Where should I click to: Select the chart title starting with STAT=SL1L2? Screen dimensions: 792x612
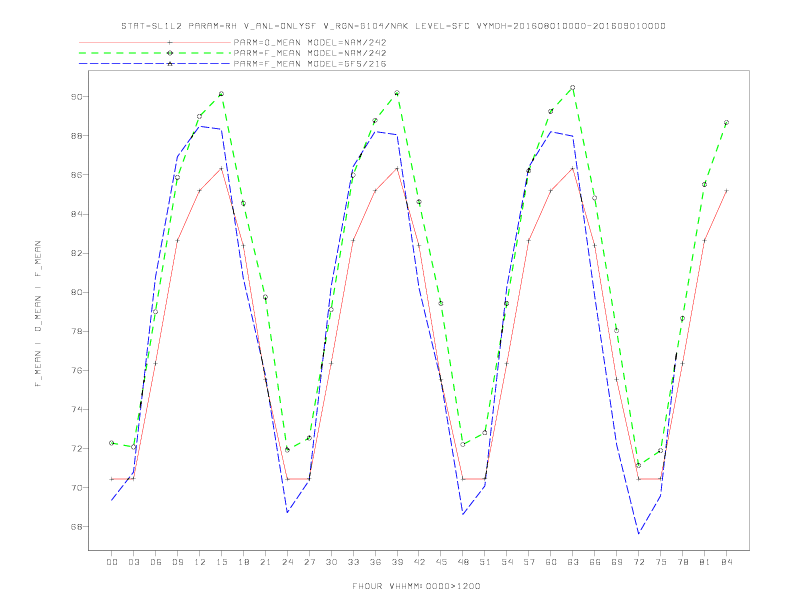[x=393, y=26]
